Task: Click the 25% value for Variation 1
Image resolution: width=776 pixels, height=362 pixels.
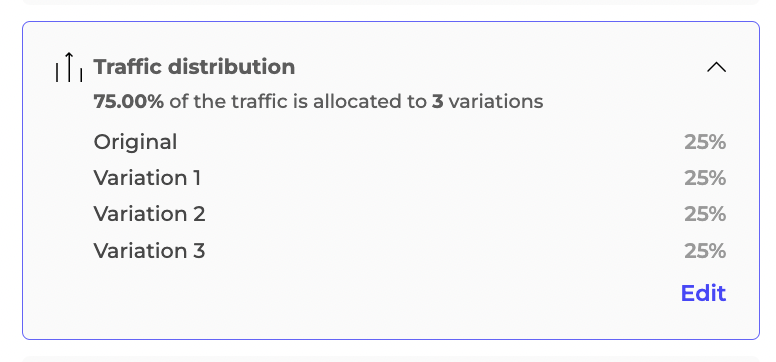Action: pyautogui.click(x=705, y=178)
